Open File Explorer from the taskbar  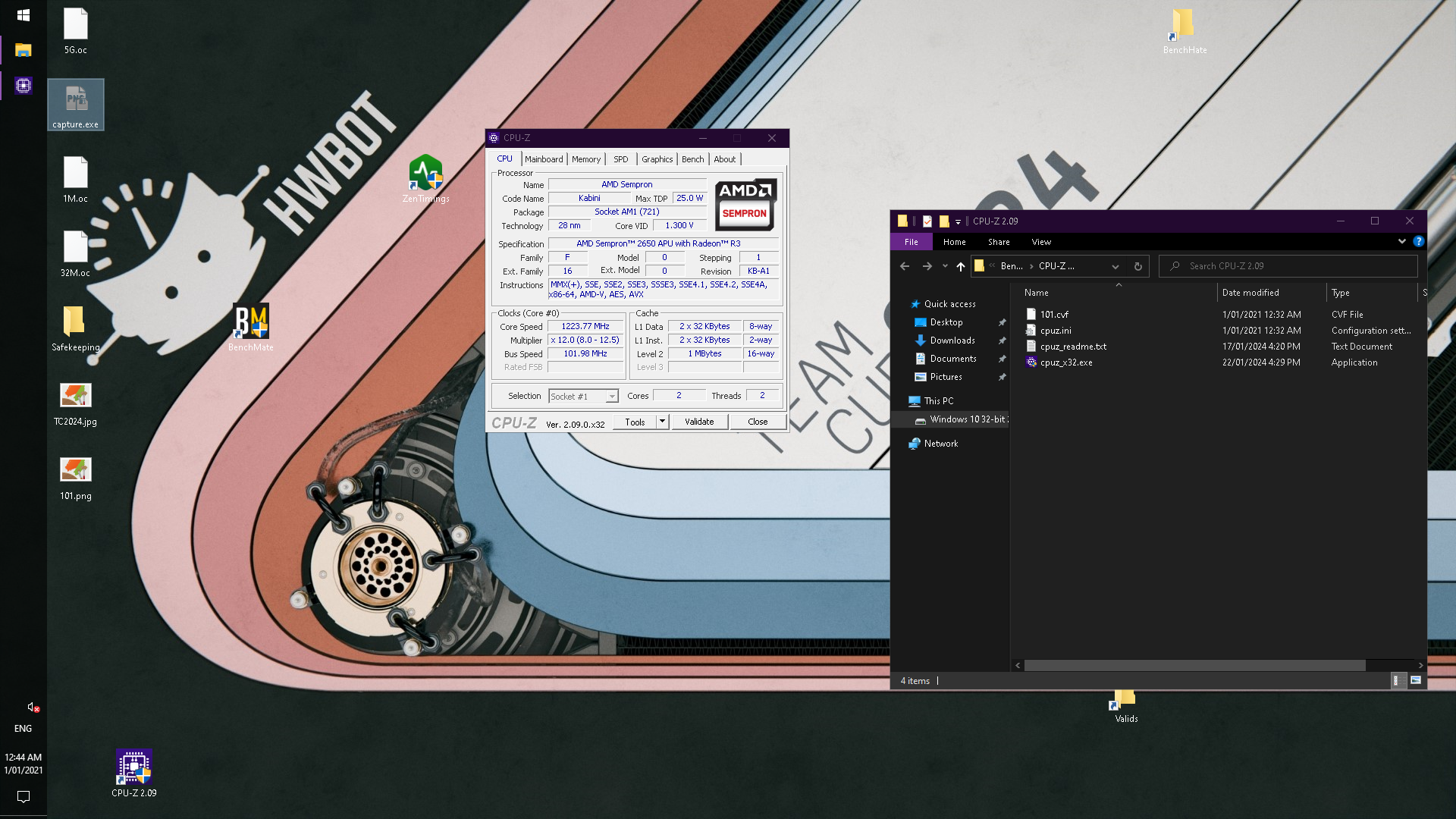coord(24,50)
